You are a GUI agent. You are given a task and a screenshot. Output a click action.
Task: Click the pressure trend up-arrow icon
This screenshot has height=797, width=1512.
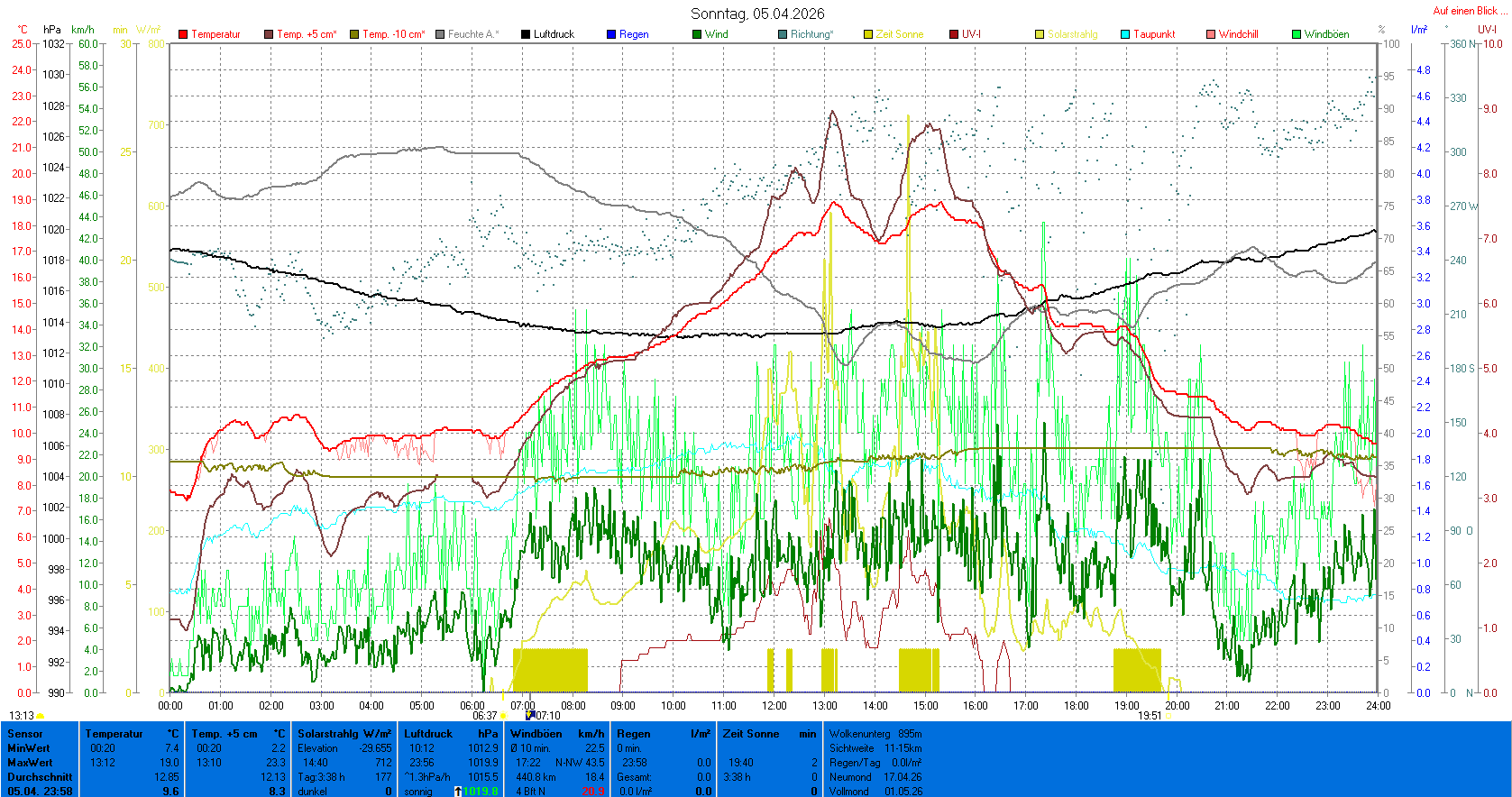click(458, 792)
